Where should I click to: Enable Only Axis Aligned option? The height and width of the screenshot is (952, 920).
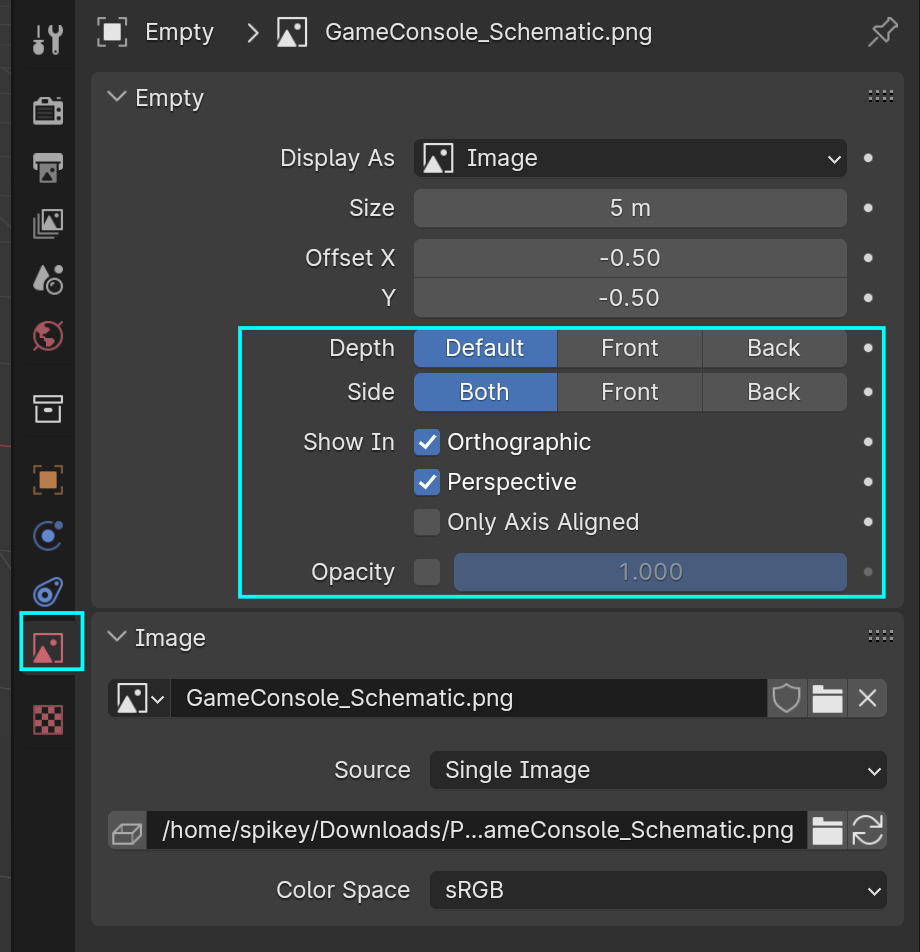point(428,522)
